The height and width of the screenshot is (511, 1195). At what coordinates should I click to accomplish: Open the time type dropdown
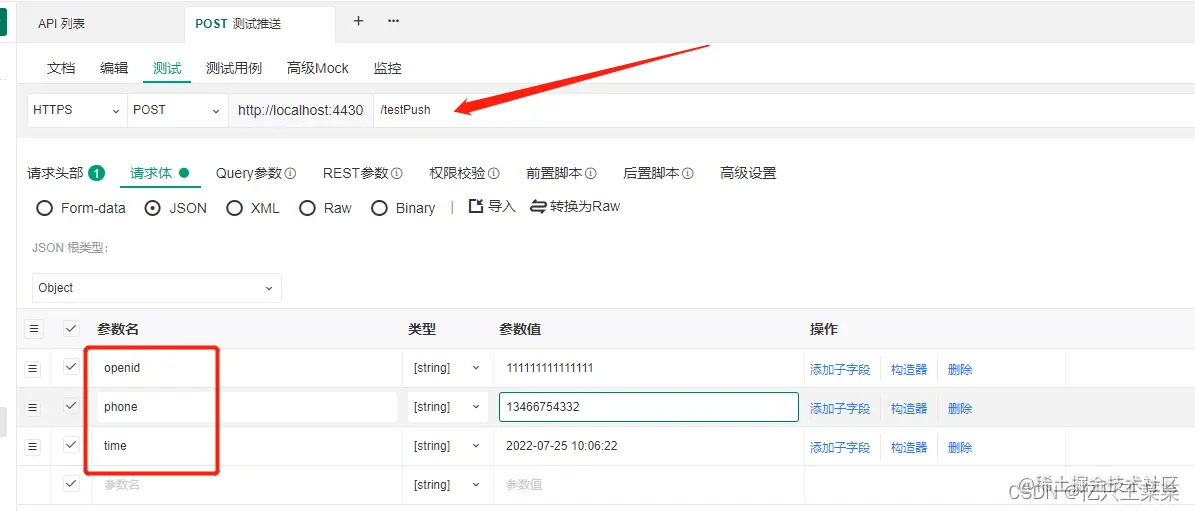pos(447,446)
